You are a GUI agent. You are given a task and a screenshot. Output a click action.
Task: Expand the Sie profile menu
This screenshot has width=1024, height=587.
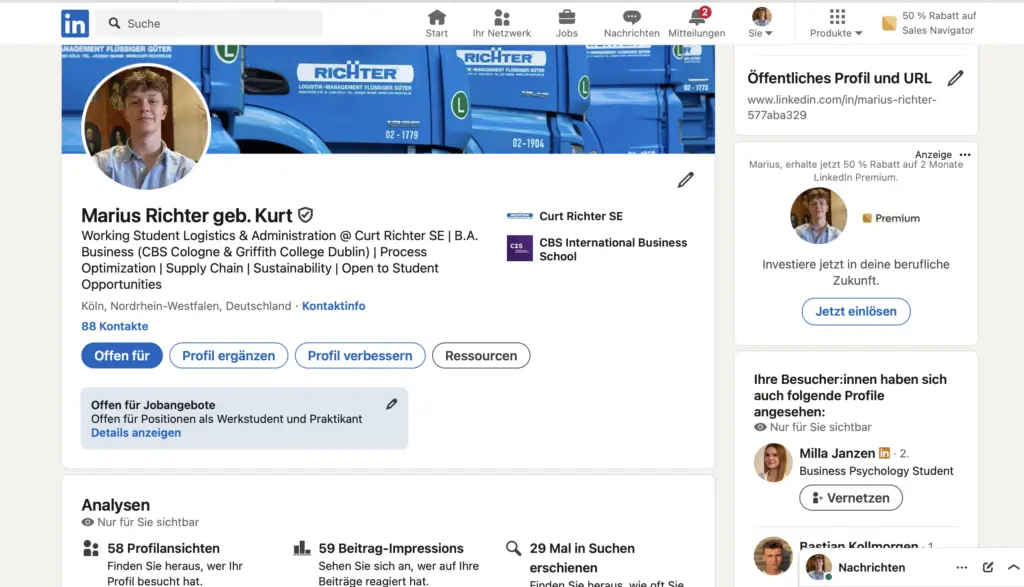pos(761,24)
